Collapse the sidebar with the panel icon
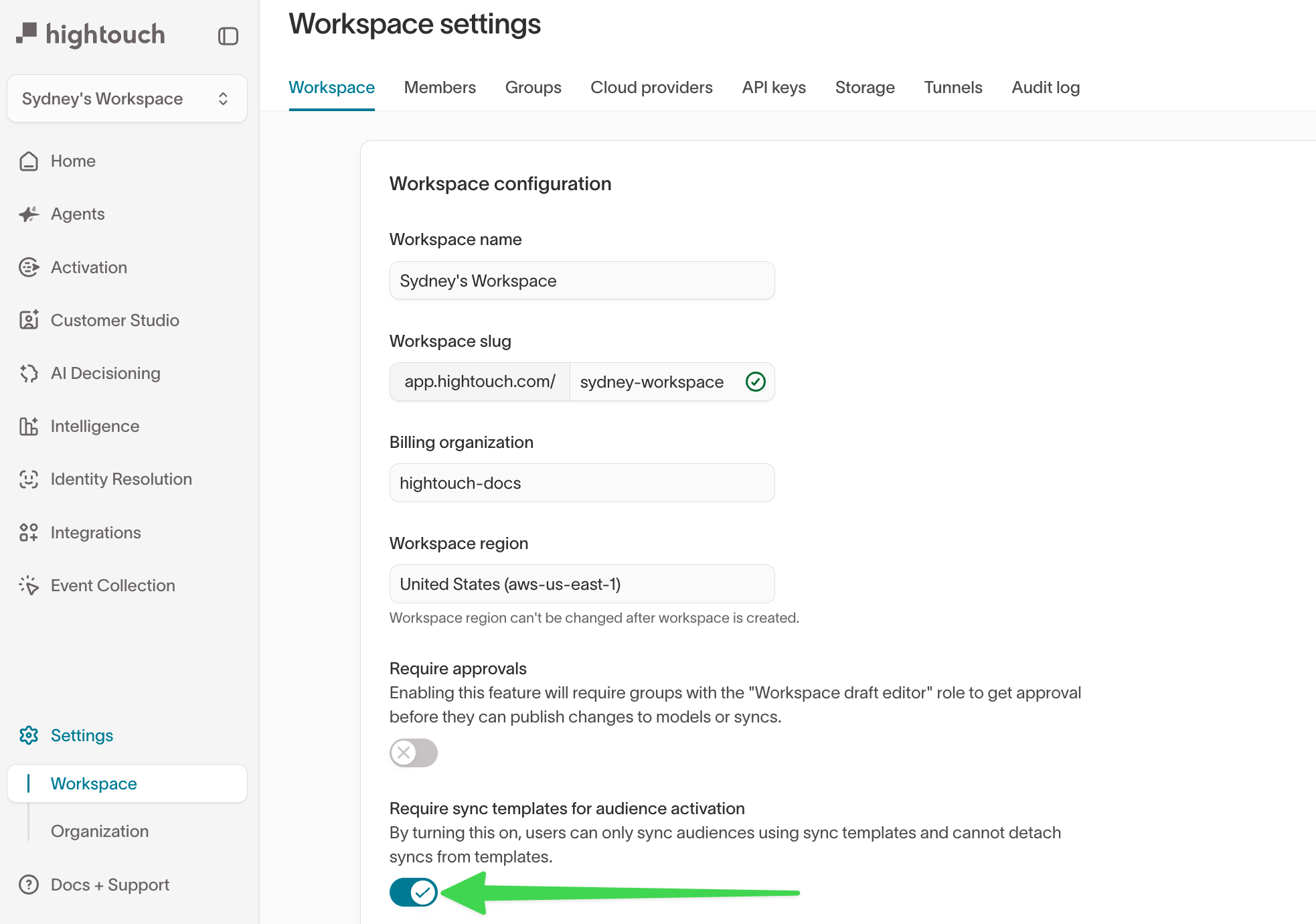Image resolution: width=1316 pixels, height=924 pixels. tap(228, 35)
